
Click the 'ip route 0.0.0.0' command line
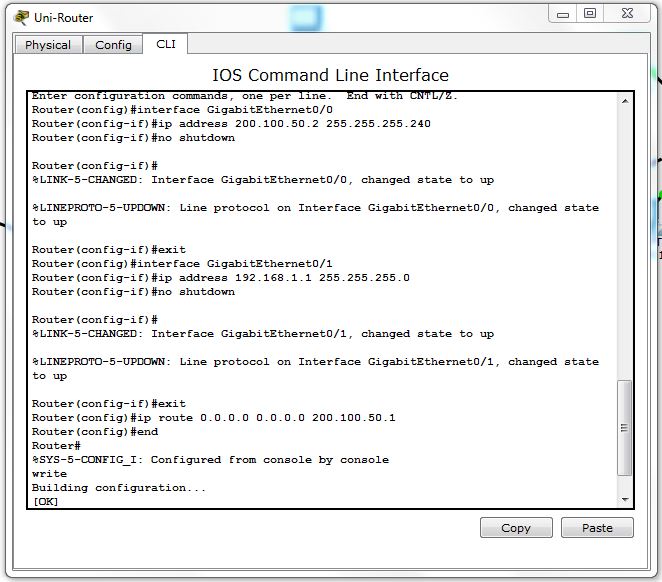point(213,417)
